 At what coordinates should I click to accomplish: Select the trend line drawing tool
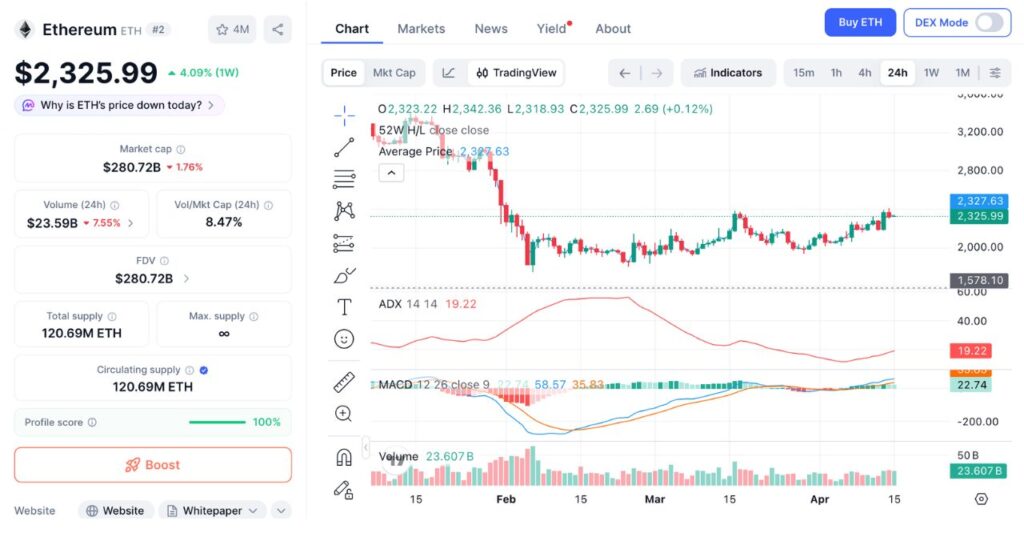pyautogui.click(x=344, y=148)
